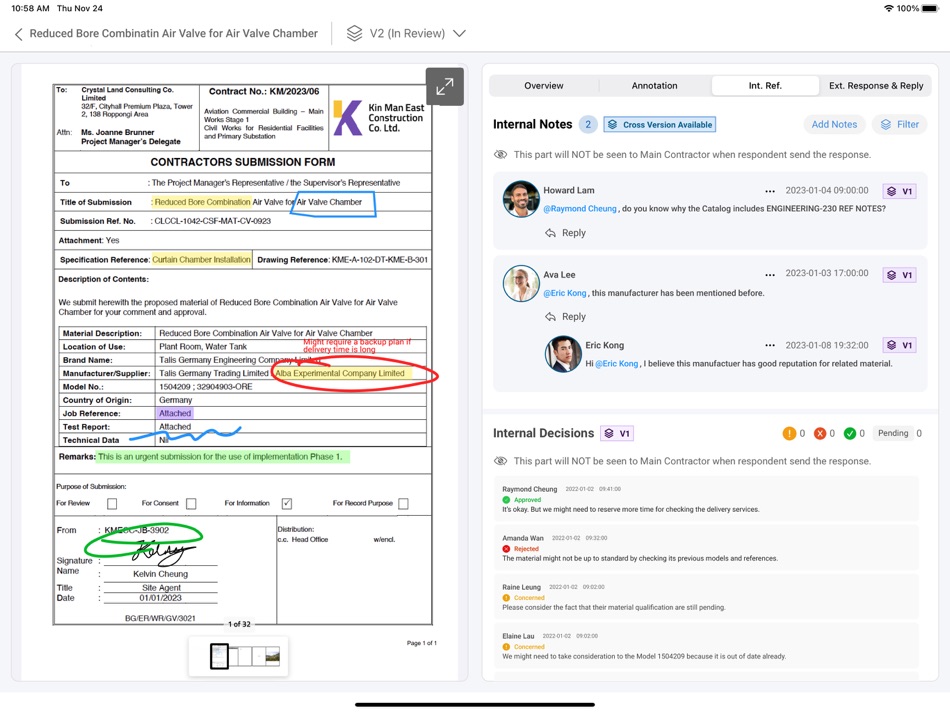Click yellow highlight 'Curtain Chamber Installation'

pos(201,260)
